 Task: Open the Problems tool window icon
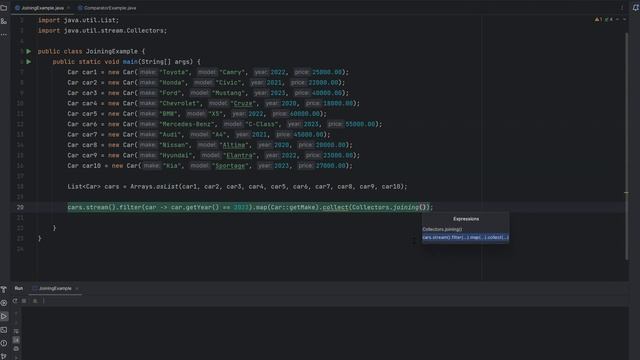[x=4, y=343]
